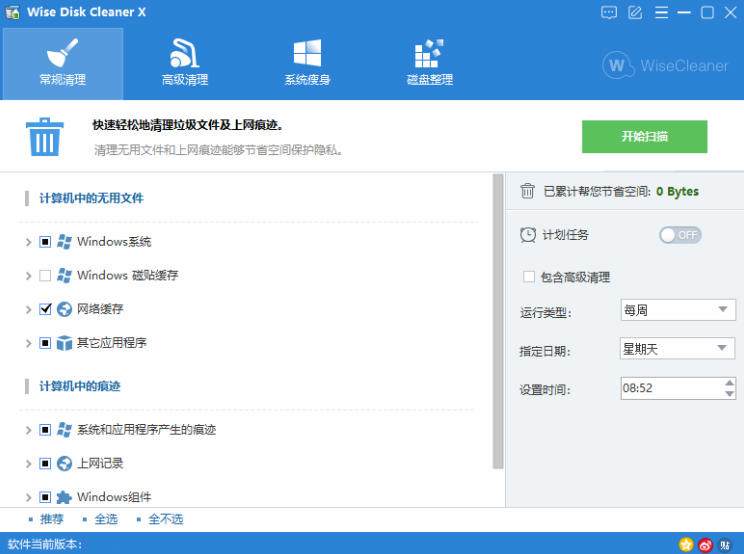The width and height of the screenshot is (744, 554).
Task: Click the yellow star Qzone icon
Action: 686,545
